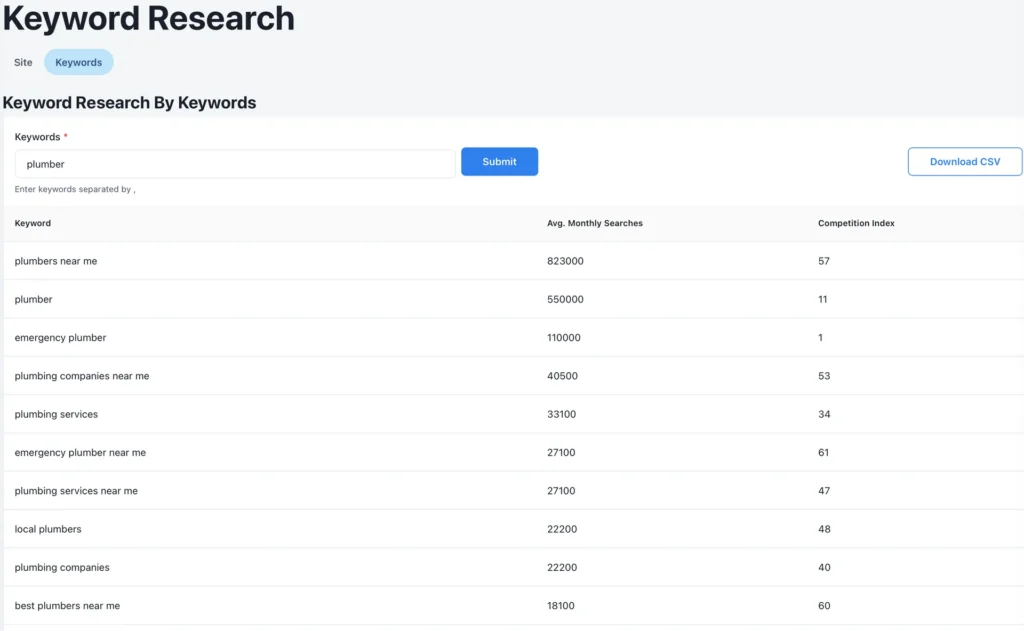Click competition index value 53
Viewport: 1024px width, 631px height.
824,376
